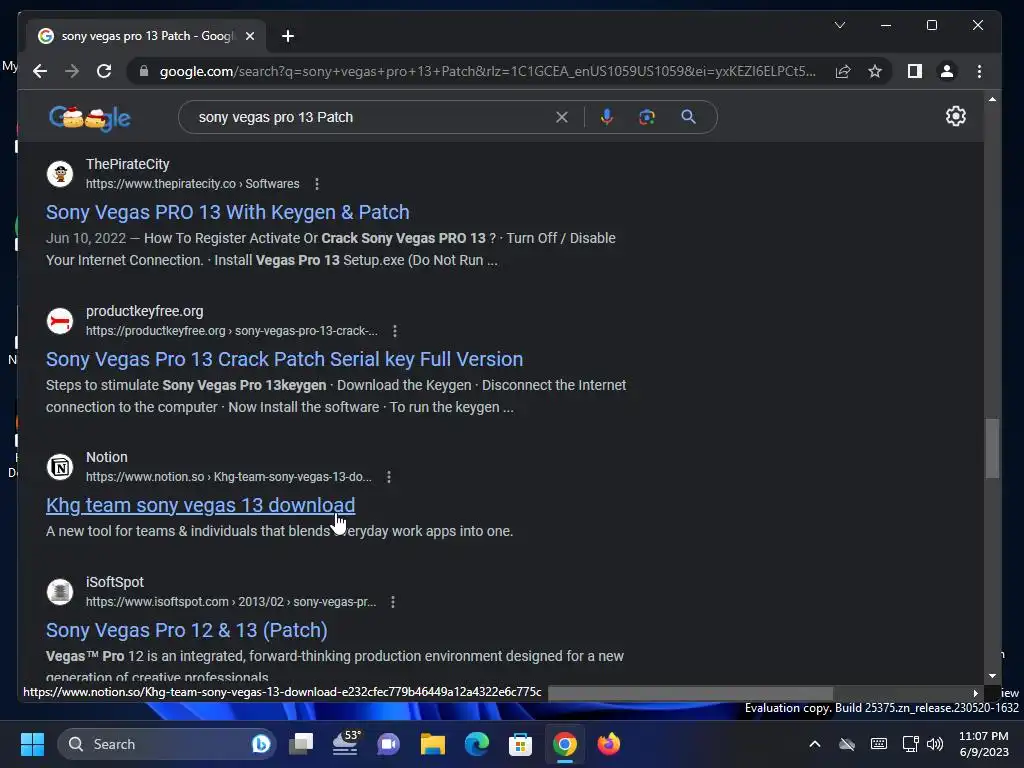This screenshot has height=768, width=1024.
Task: Click the vertical scrollbar up arrow
Action: (992, 99)
